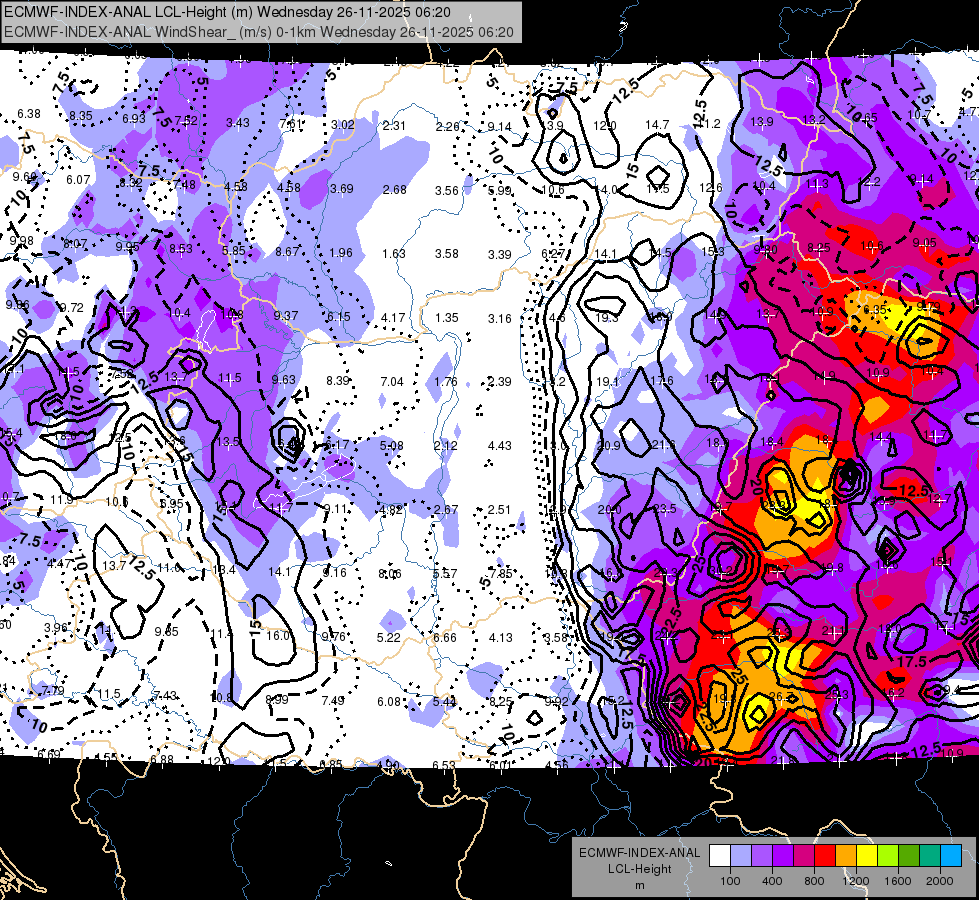Click the grid value 5.22

389,637
